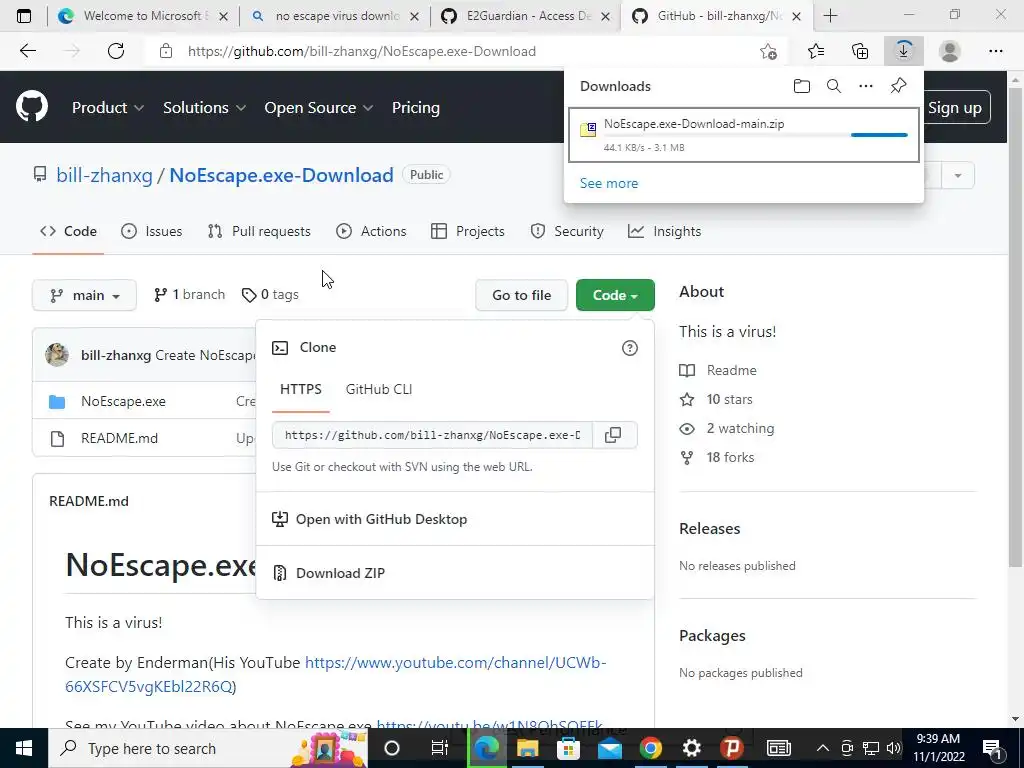Copy the HTTPS clone URL to clipboard
Viewport: 1024px width, 768px height.
[613, 435]
